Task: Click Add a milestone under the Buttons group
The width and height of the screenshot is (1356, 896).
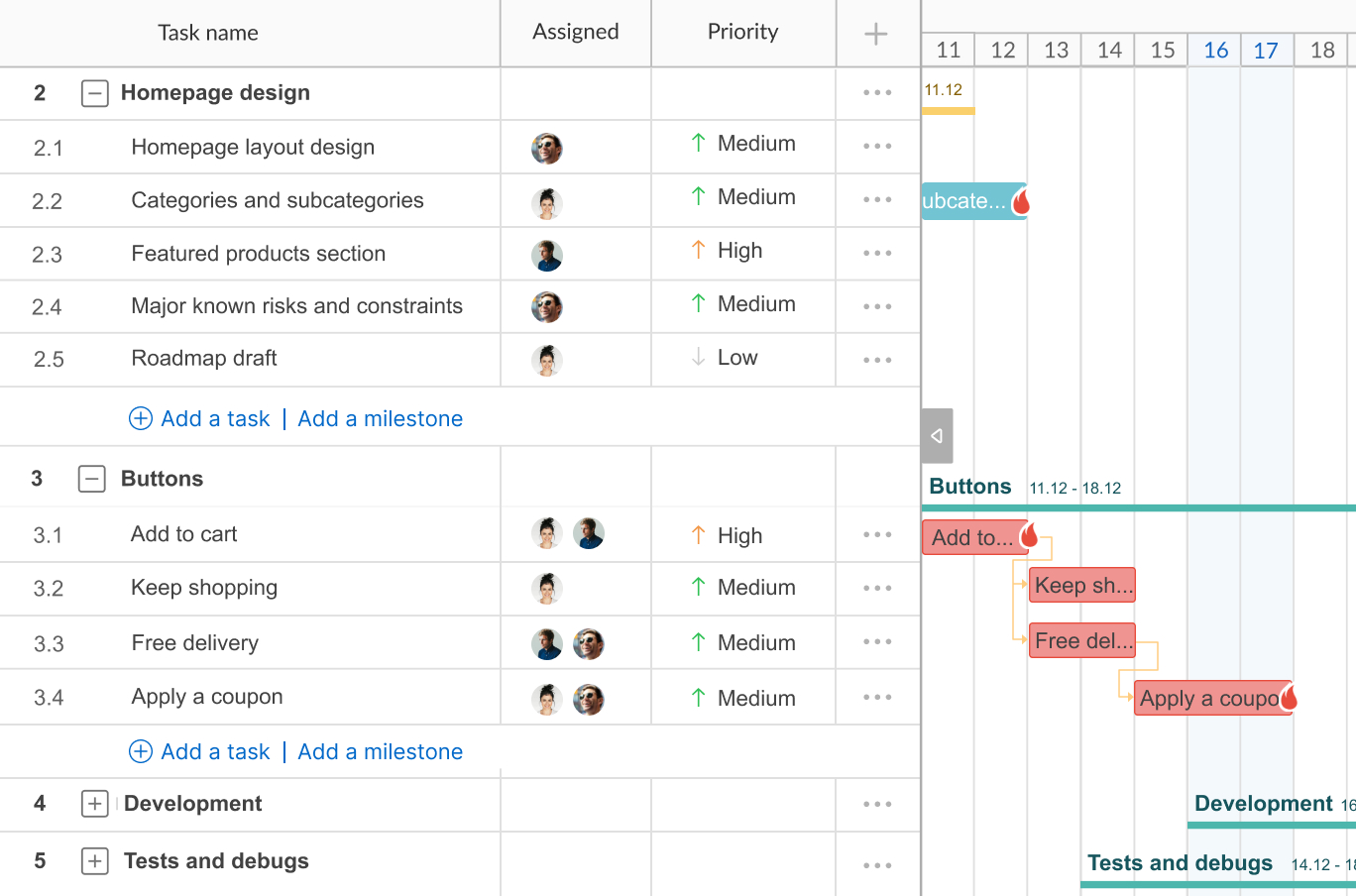Action: click(380, 751)
